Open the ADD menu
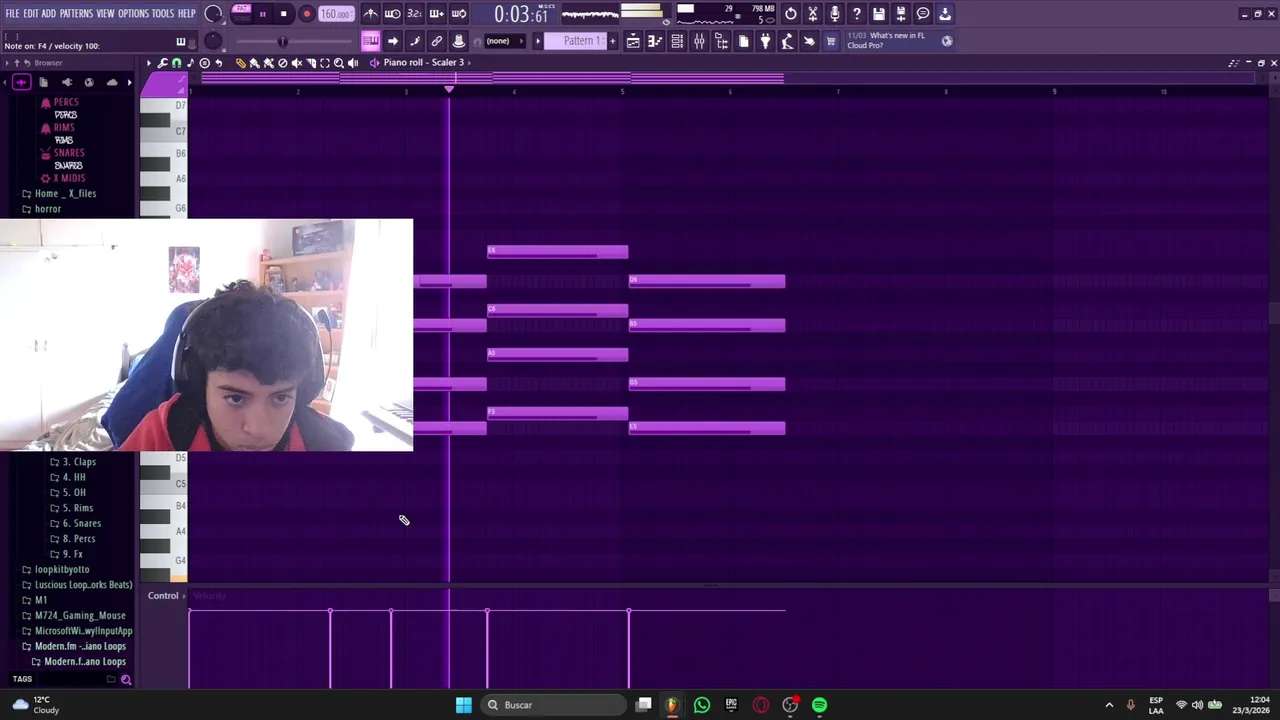Viewport: 1280px width, 720px height. [x=48, y=14]
